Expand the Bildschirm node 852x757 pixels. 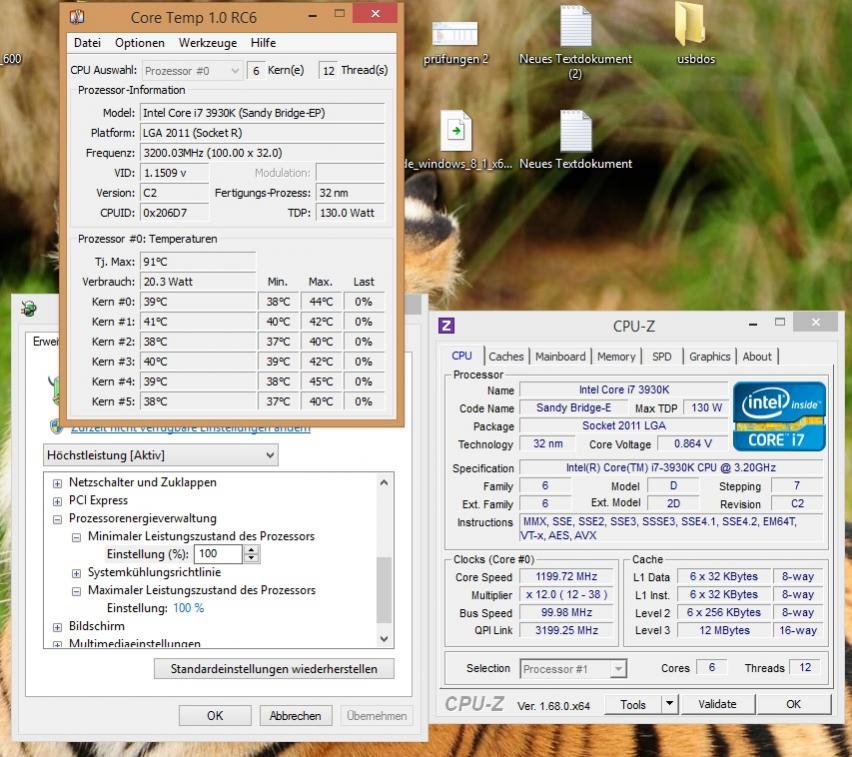click(57, 627)
